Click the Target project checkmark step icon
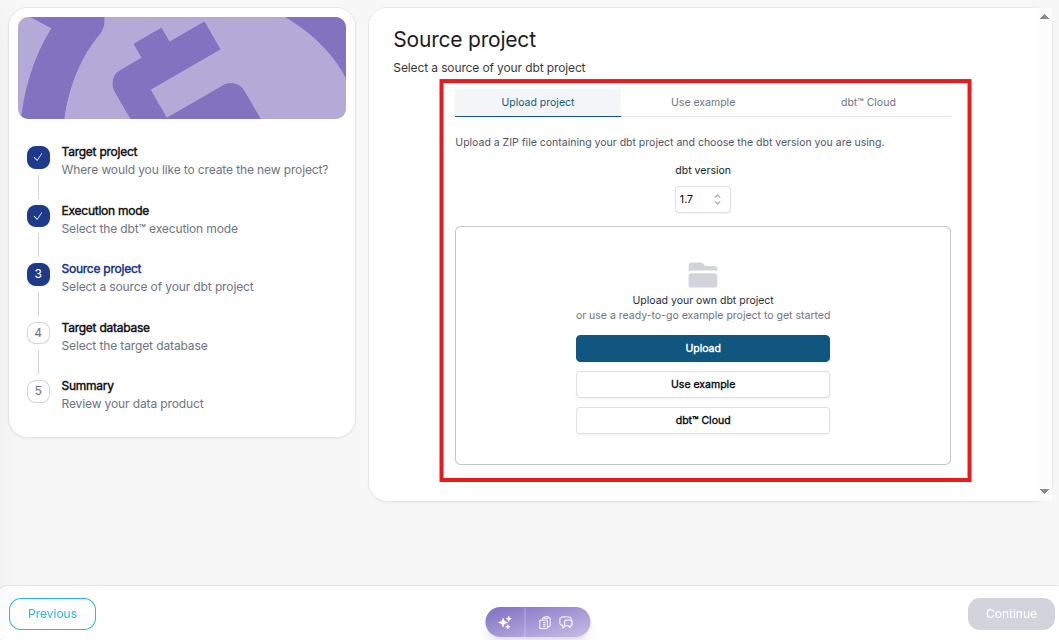This screenshot has width=1059, height=640. (x=38, y=157)
